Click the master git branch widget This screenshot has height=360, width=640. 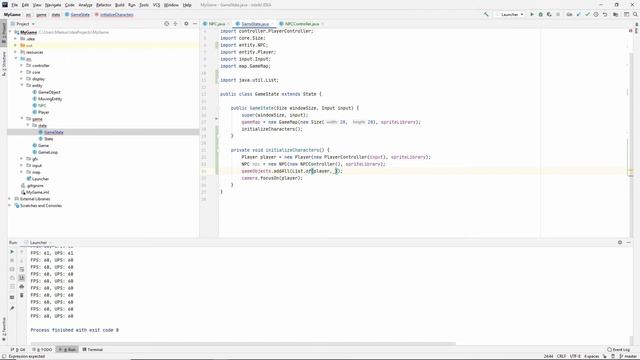click(x=628, y=356)
